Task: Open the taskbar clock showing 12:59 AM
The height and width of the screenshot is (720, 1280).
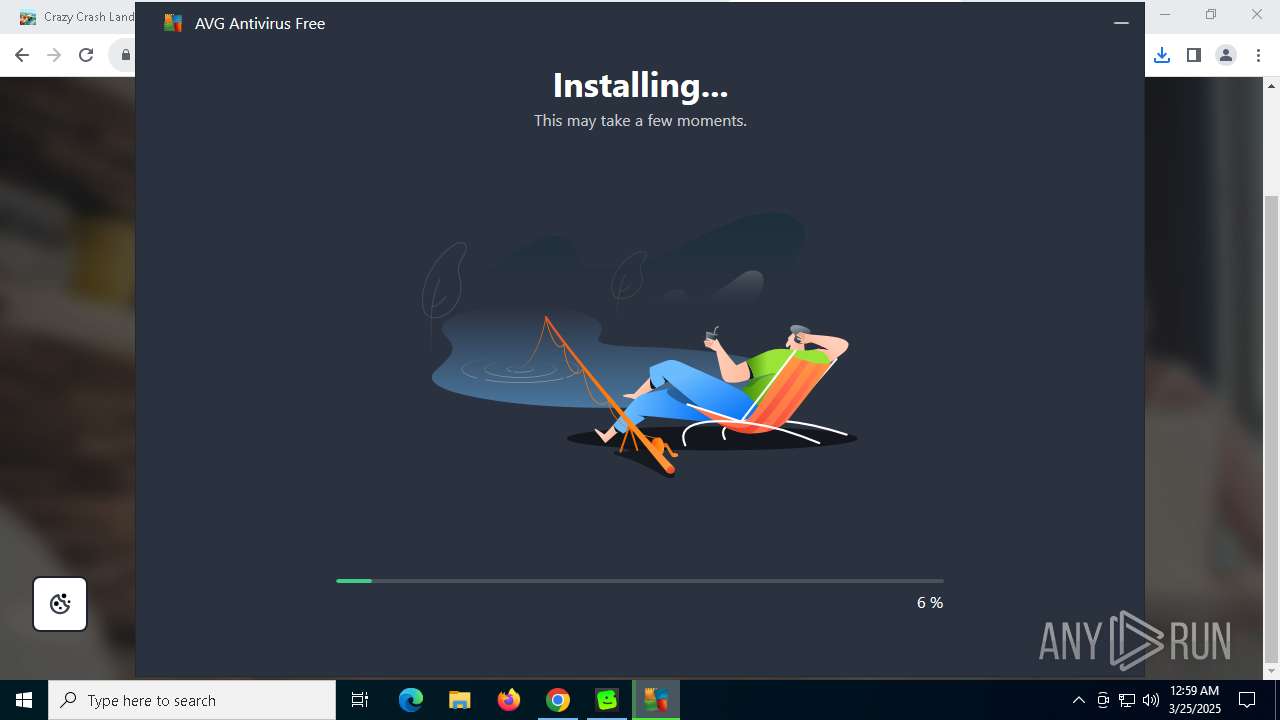Action: [1194, 700]
